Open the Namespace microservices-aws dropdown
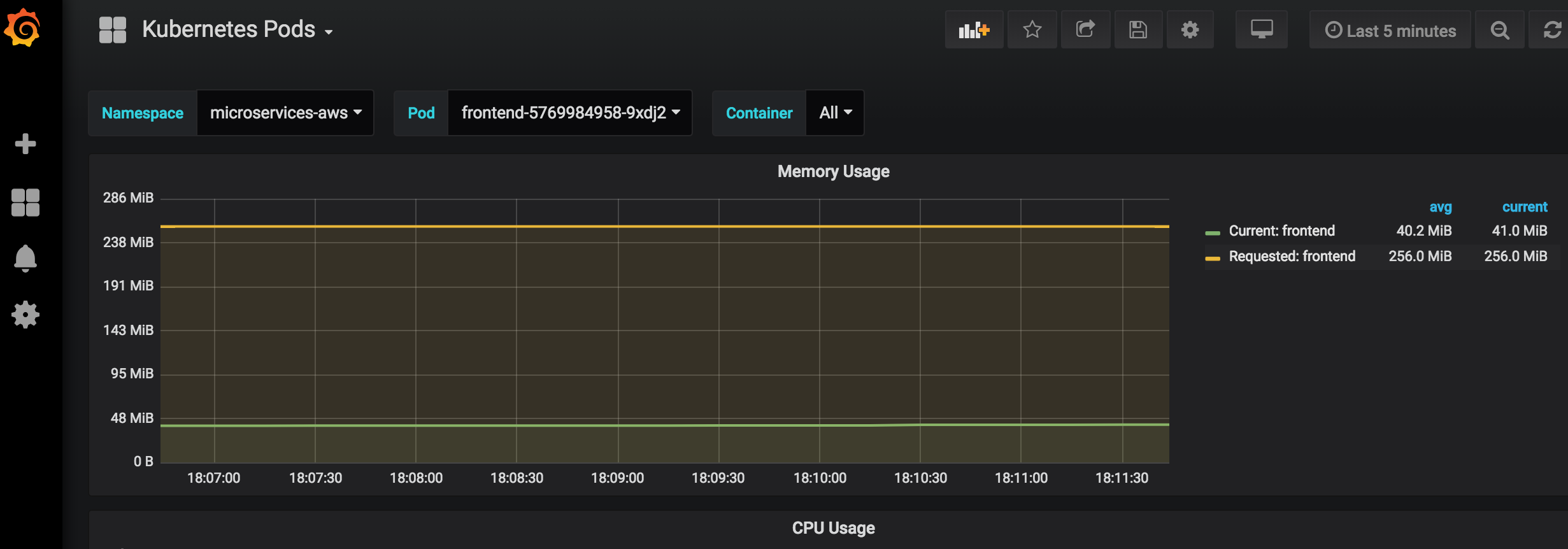Viewport: 1568px width, 549px height. (285, 113)
